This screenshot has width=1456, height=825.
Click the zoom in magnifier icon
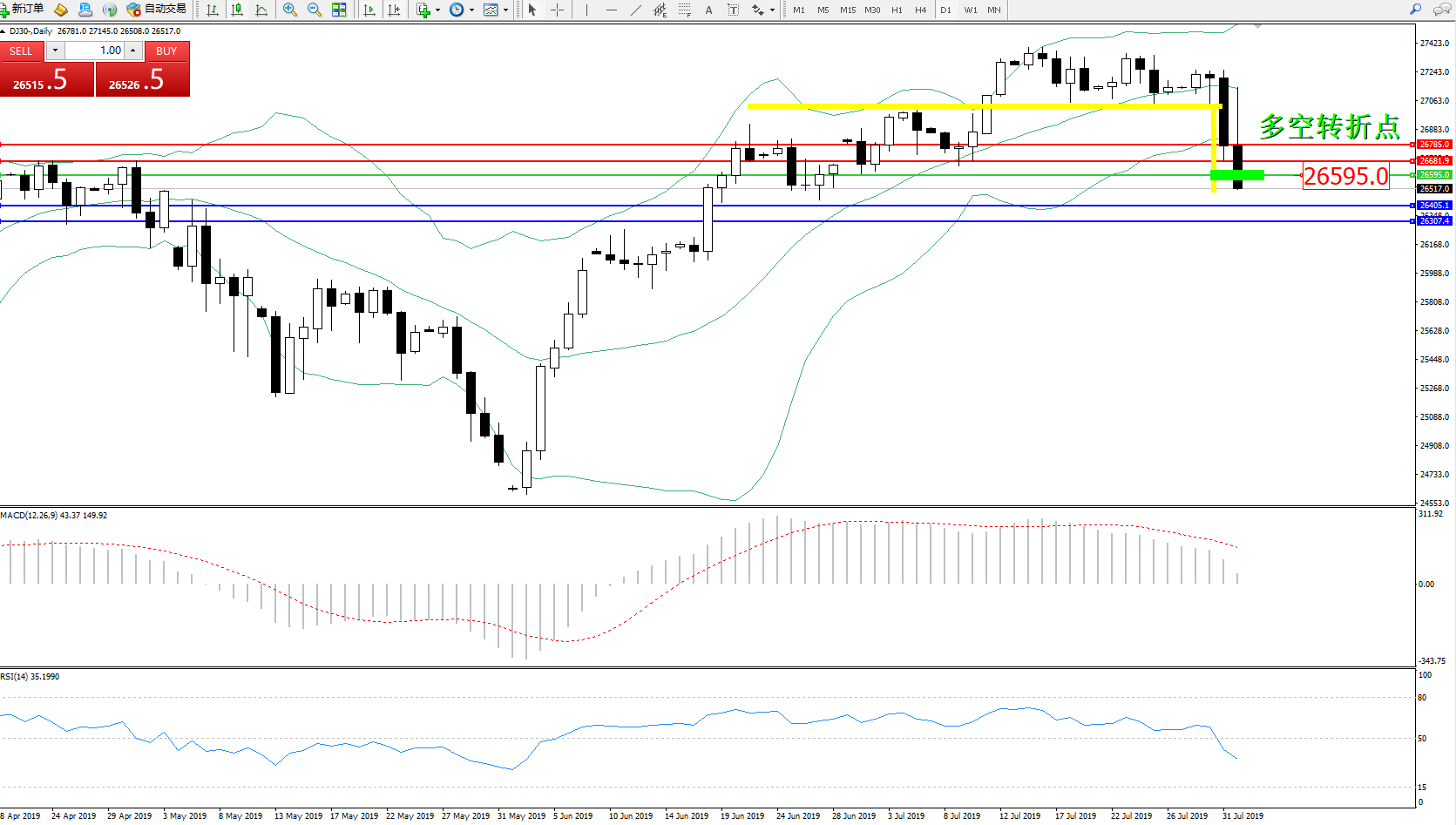[290, 10]
